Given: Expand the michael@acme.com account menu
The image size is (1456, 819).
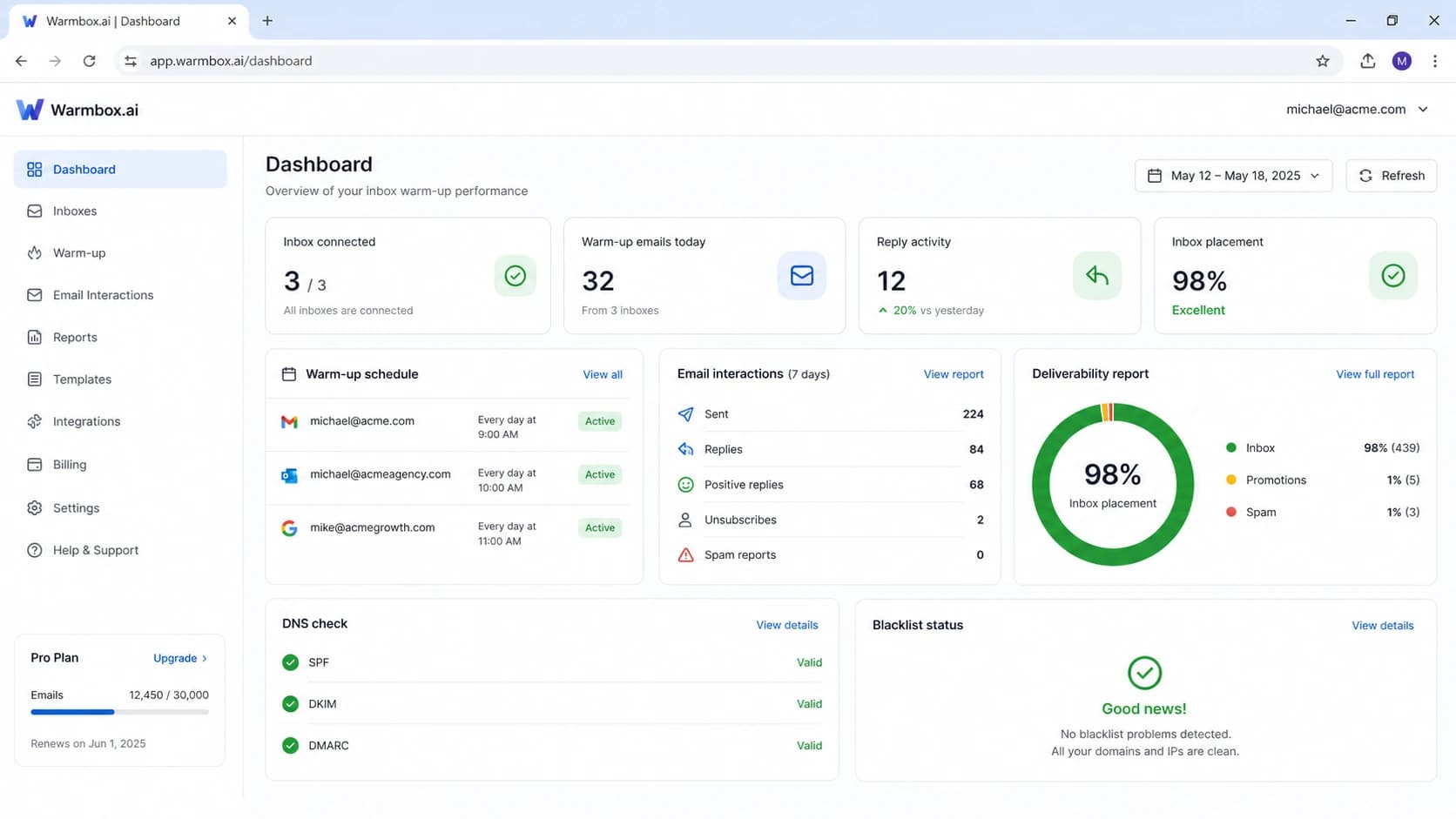Looking at the screenshot, I should click(1358, 110).
